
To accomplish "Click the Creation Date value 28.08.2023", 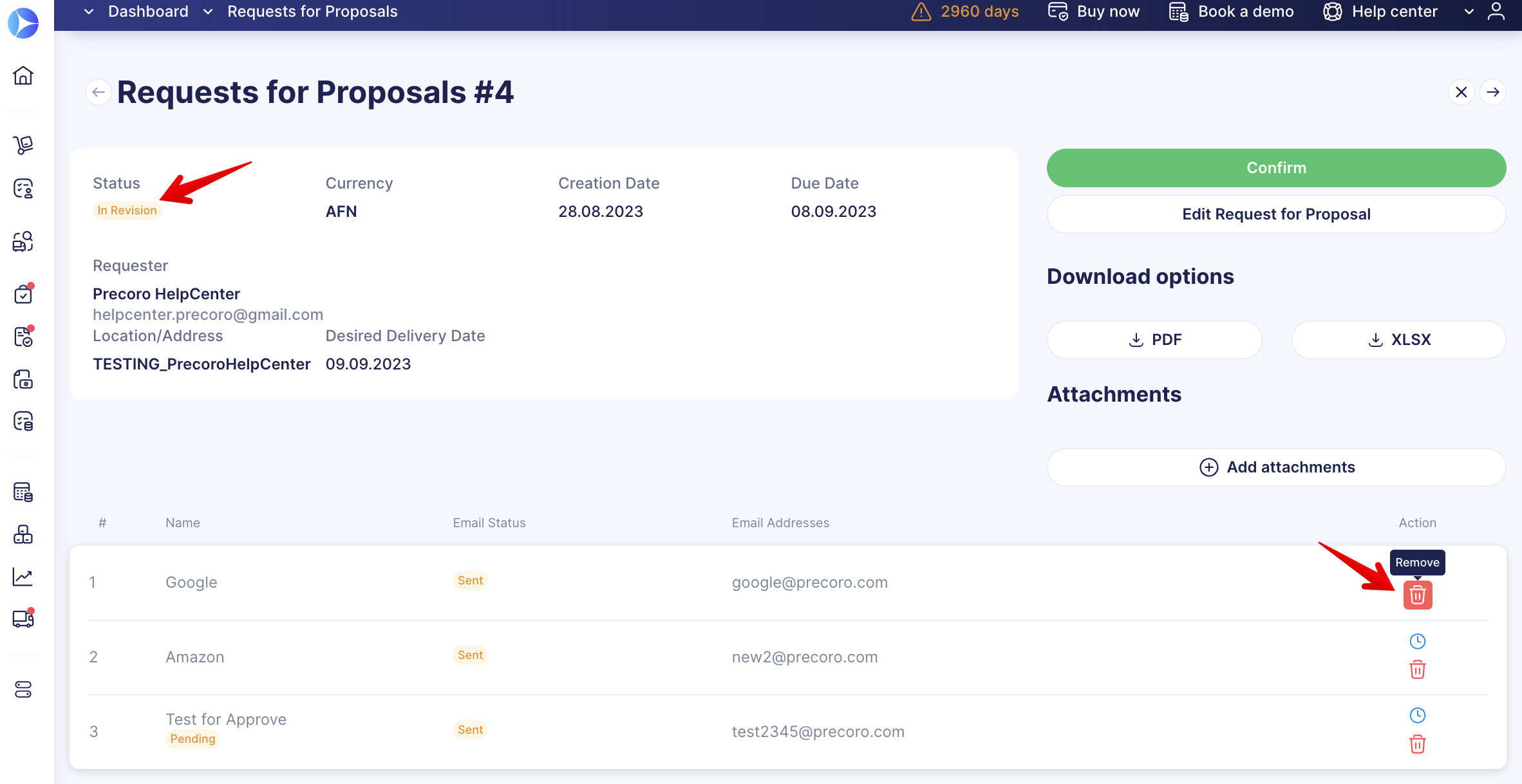I will [601, 212].
